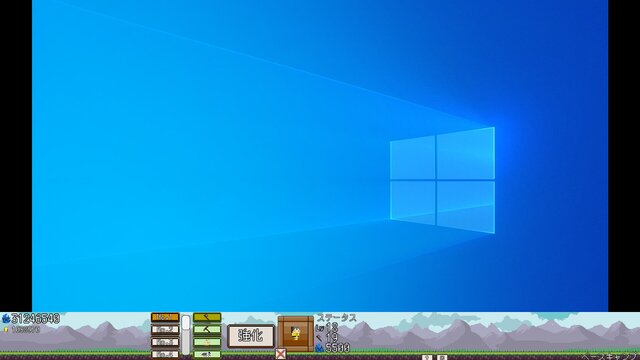Choose the light green pickaxe button
This screenshot has width=640, height=360.
point(207,329)
